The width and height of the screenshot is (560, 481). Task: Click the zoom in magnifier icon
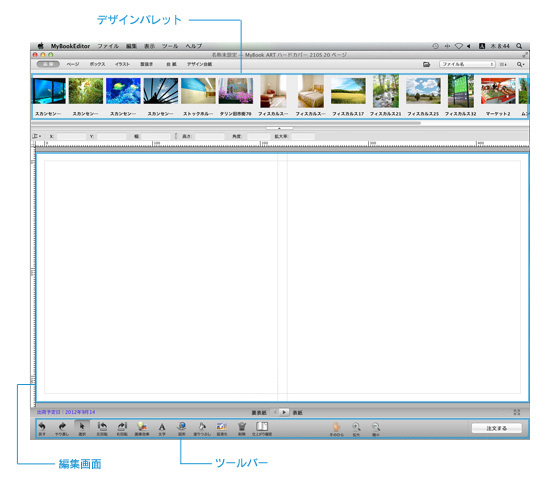click(356, 427)
